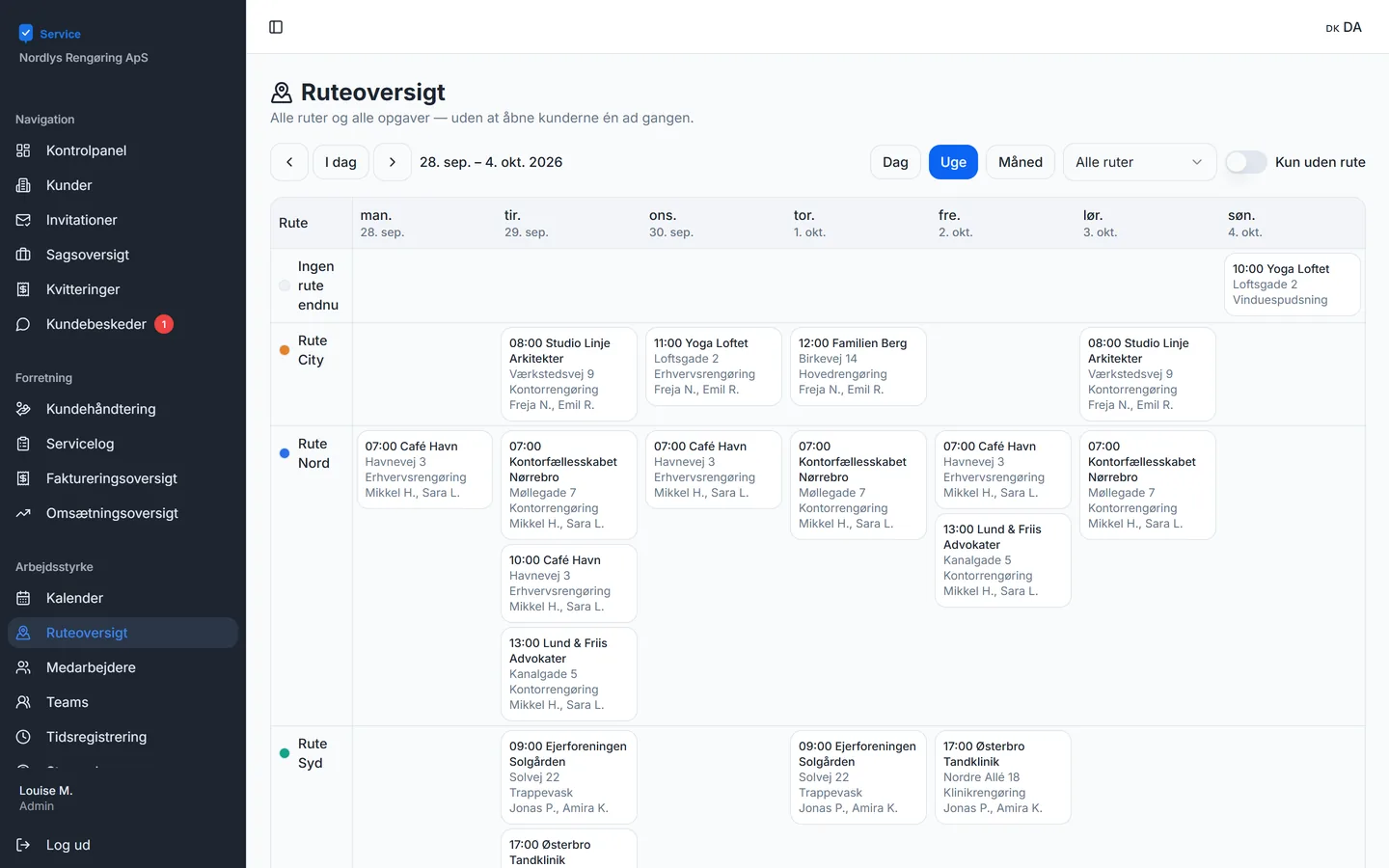Click the blue Rute Nord color dot

coord(285,453)
